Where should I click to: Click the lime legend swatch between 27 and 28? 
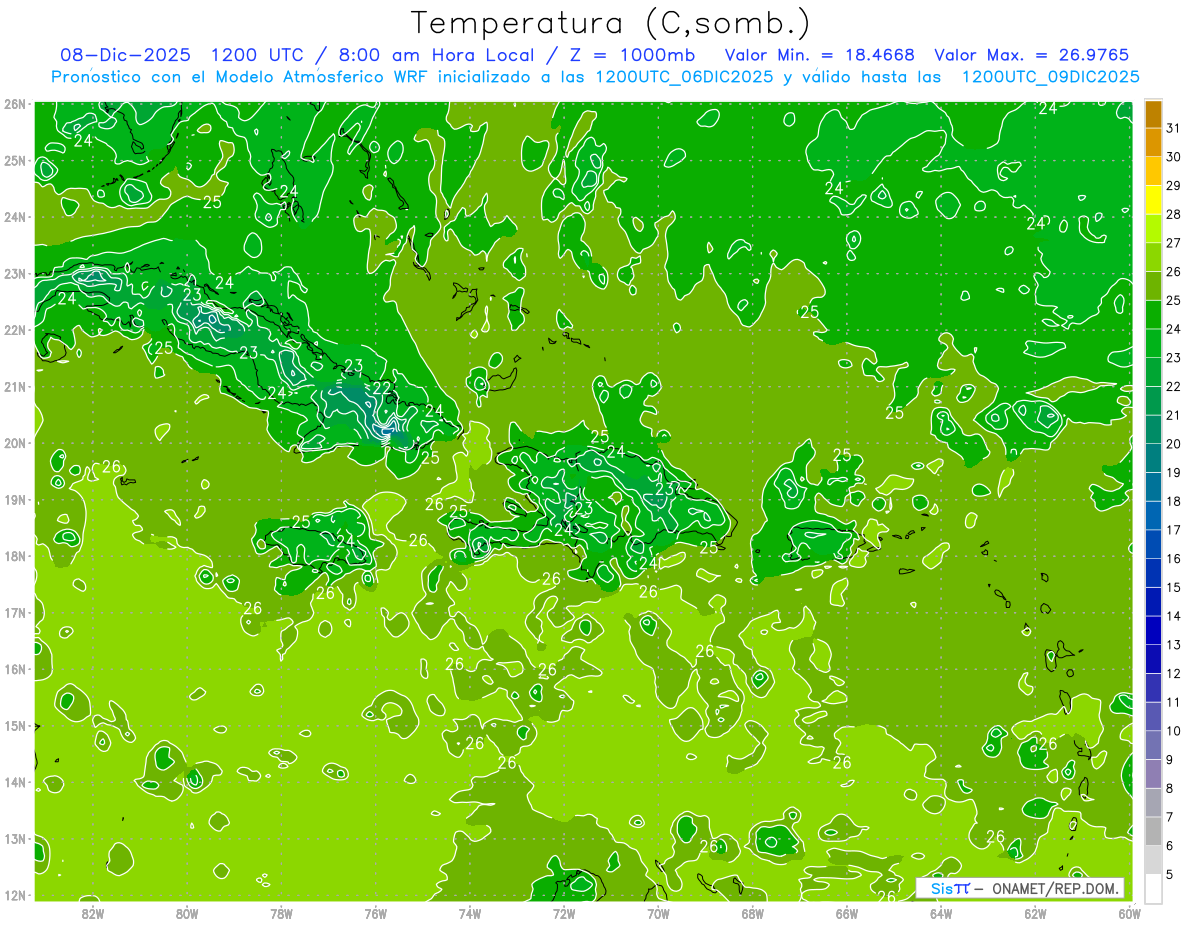point(1153,228)
